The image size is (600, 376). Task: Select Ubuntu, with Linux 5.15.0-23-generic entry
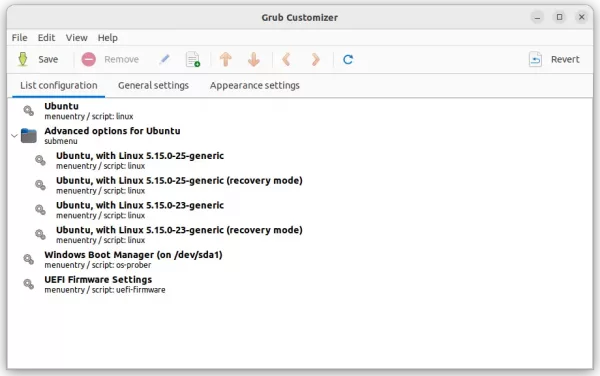(300, 210)
